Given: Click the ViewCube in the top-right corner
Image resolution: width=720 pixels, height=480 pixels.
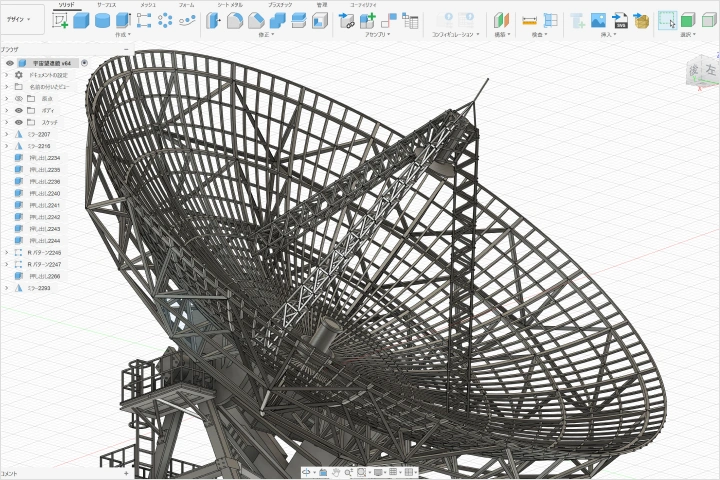Looking at the screenshot, I should pyautogui.click(x=703, y=70).
